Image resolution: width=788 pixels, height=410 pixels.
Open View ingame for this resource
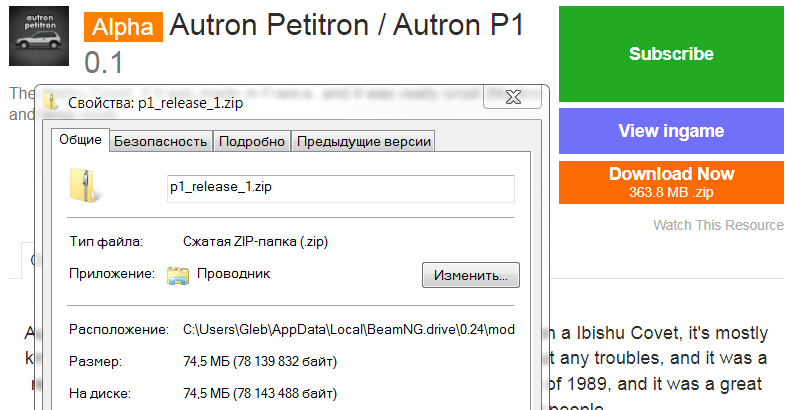pos(671,131)
